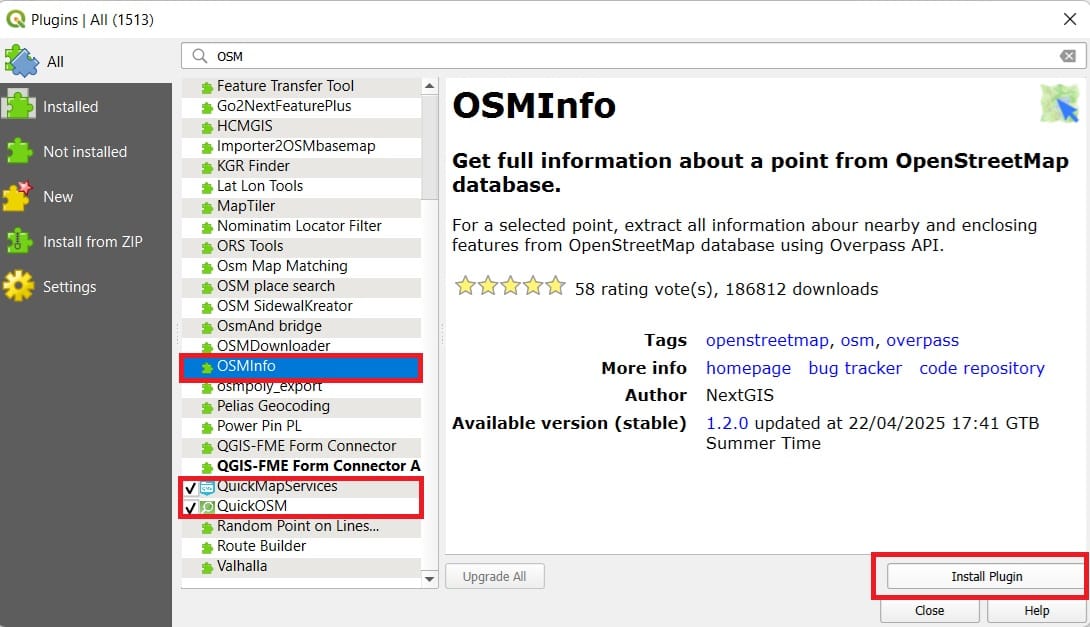
Task: Select Power Pin PL plugin row
Action: [x=301, y=426]
